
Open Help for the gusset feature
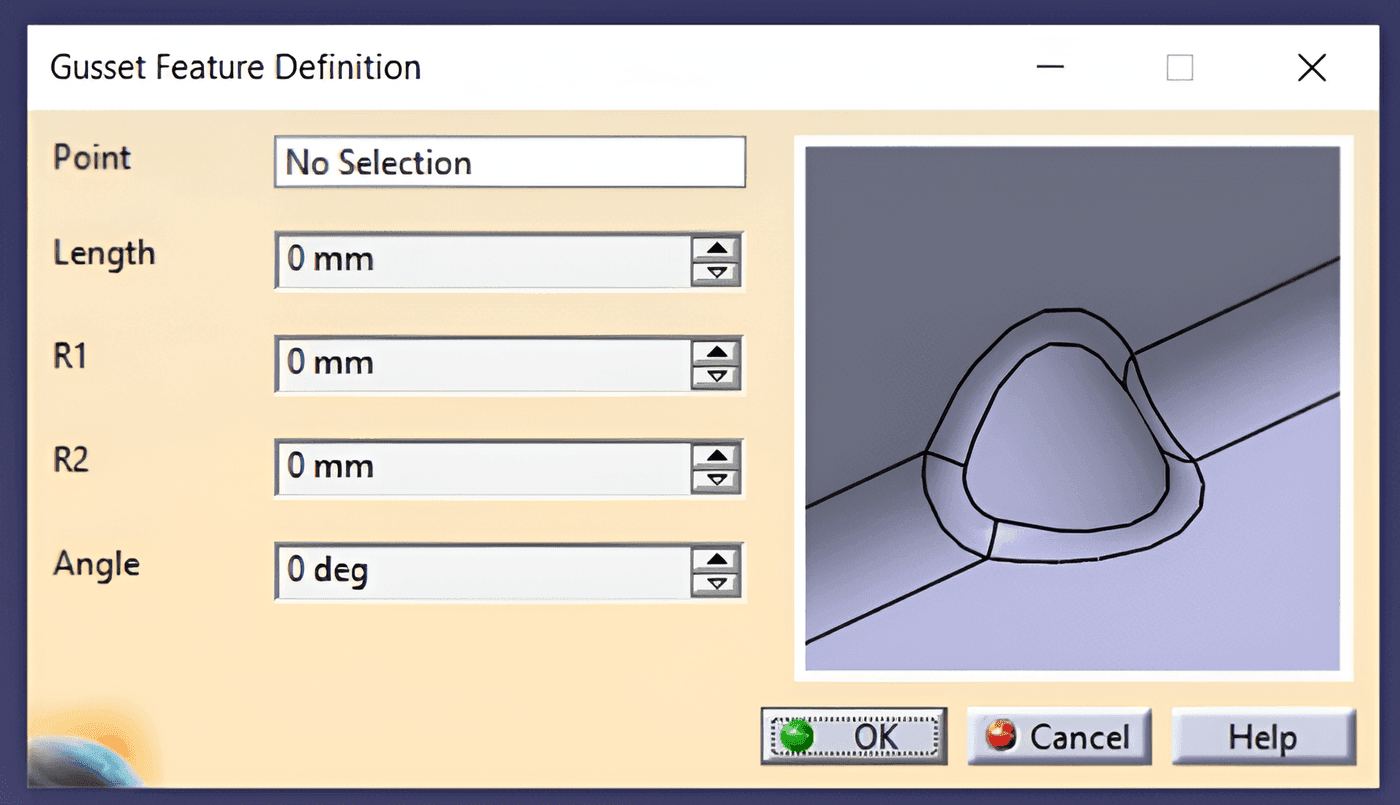click(1263, 737)
